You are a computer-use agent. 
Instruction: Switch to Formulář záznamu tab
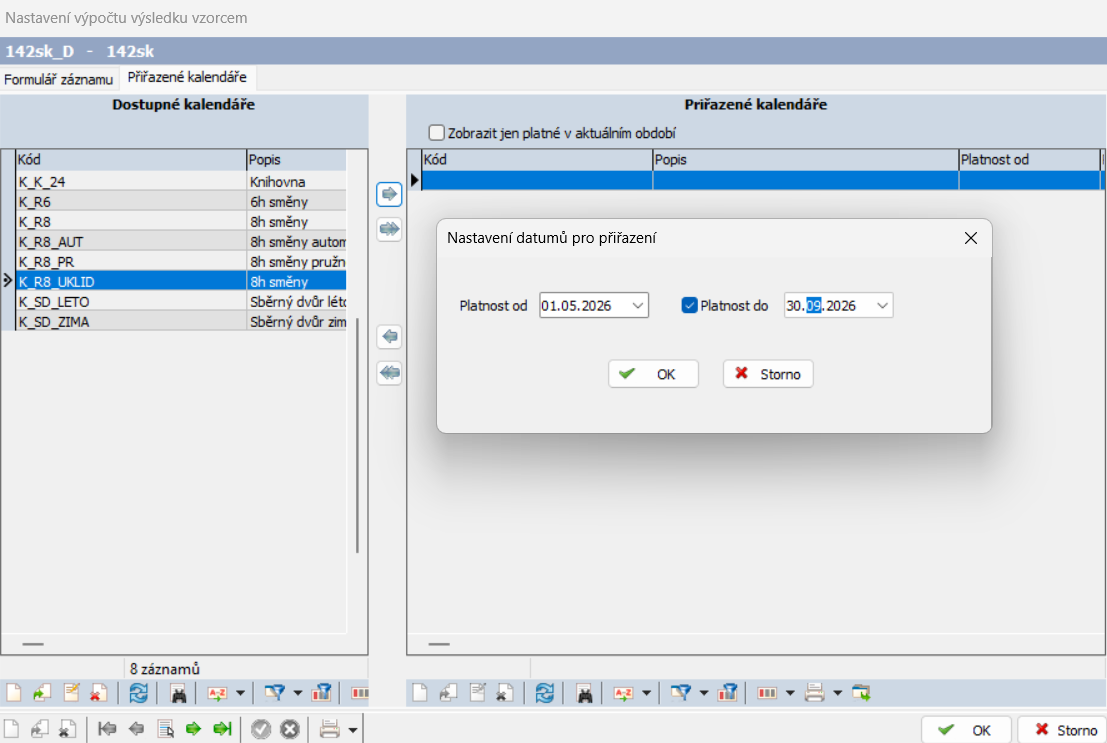pyautogui.click(x=59, y=79)
